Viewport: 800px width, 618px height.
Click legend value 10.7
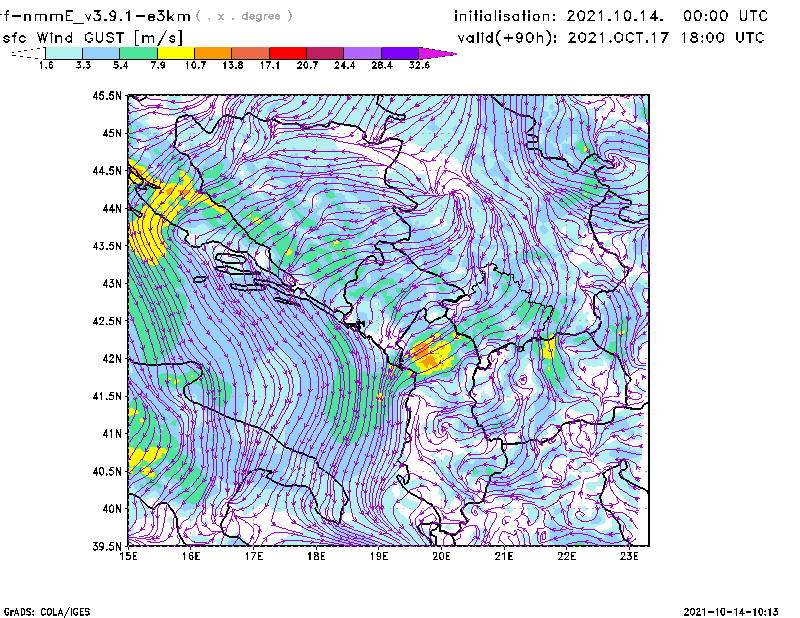click(195, 65)
